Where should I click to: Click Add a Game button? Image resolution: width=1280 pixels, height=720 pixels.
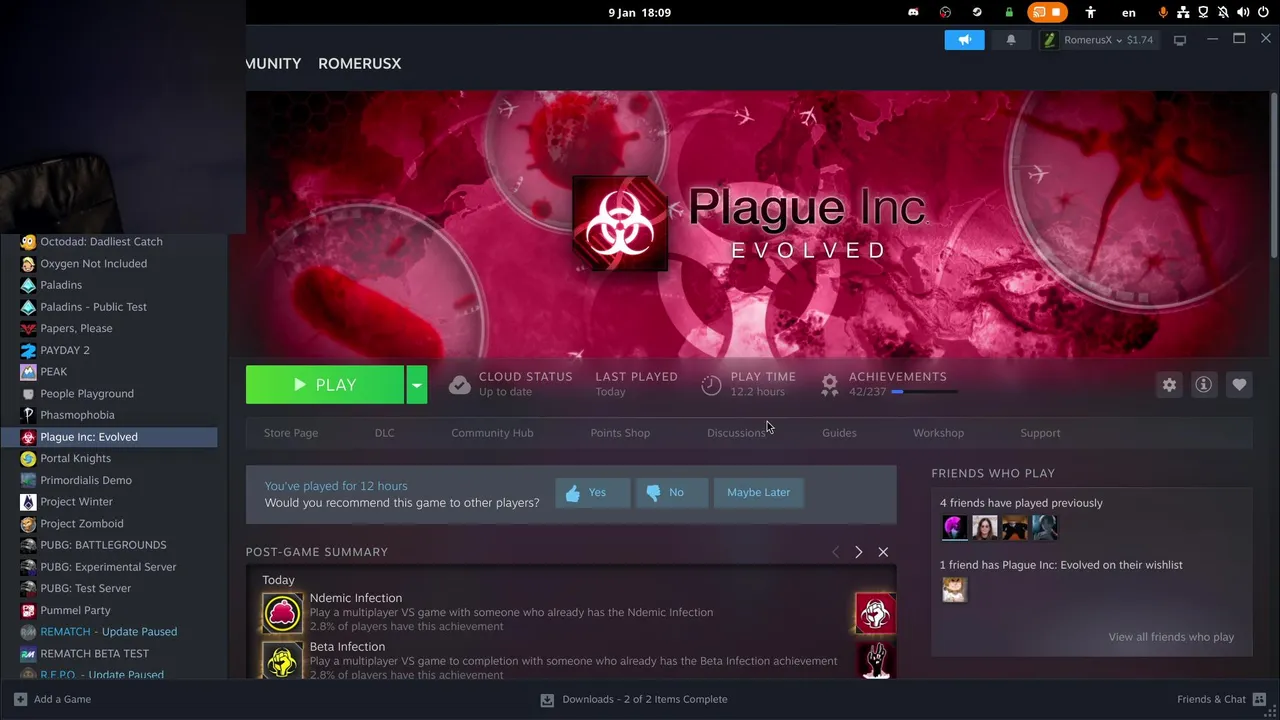pyautogui.click(x=53, y=699)
